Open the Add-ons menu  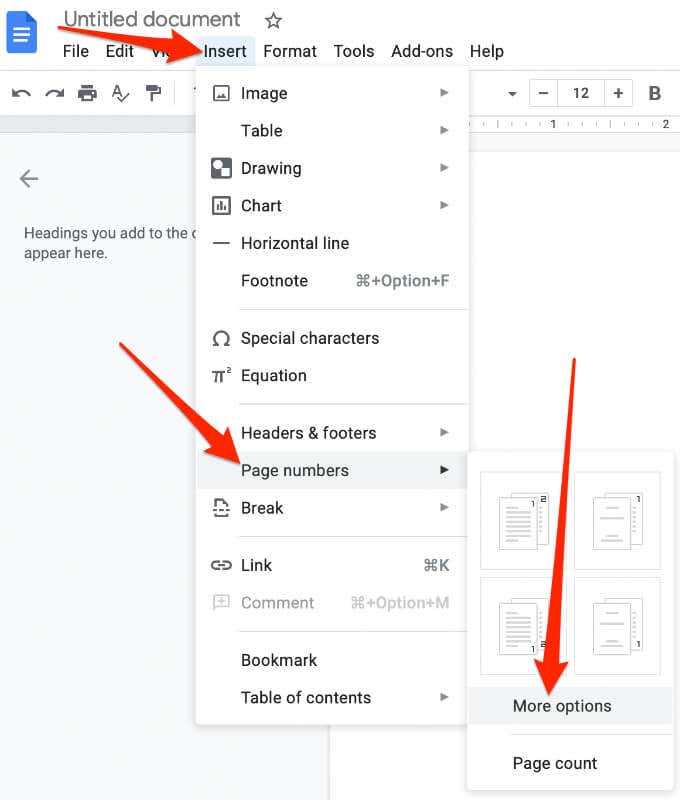tap(422, 51)
